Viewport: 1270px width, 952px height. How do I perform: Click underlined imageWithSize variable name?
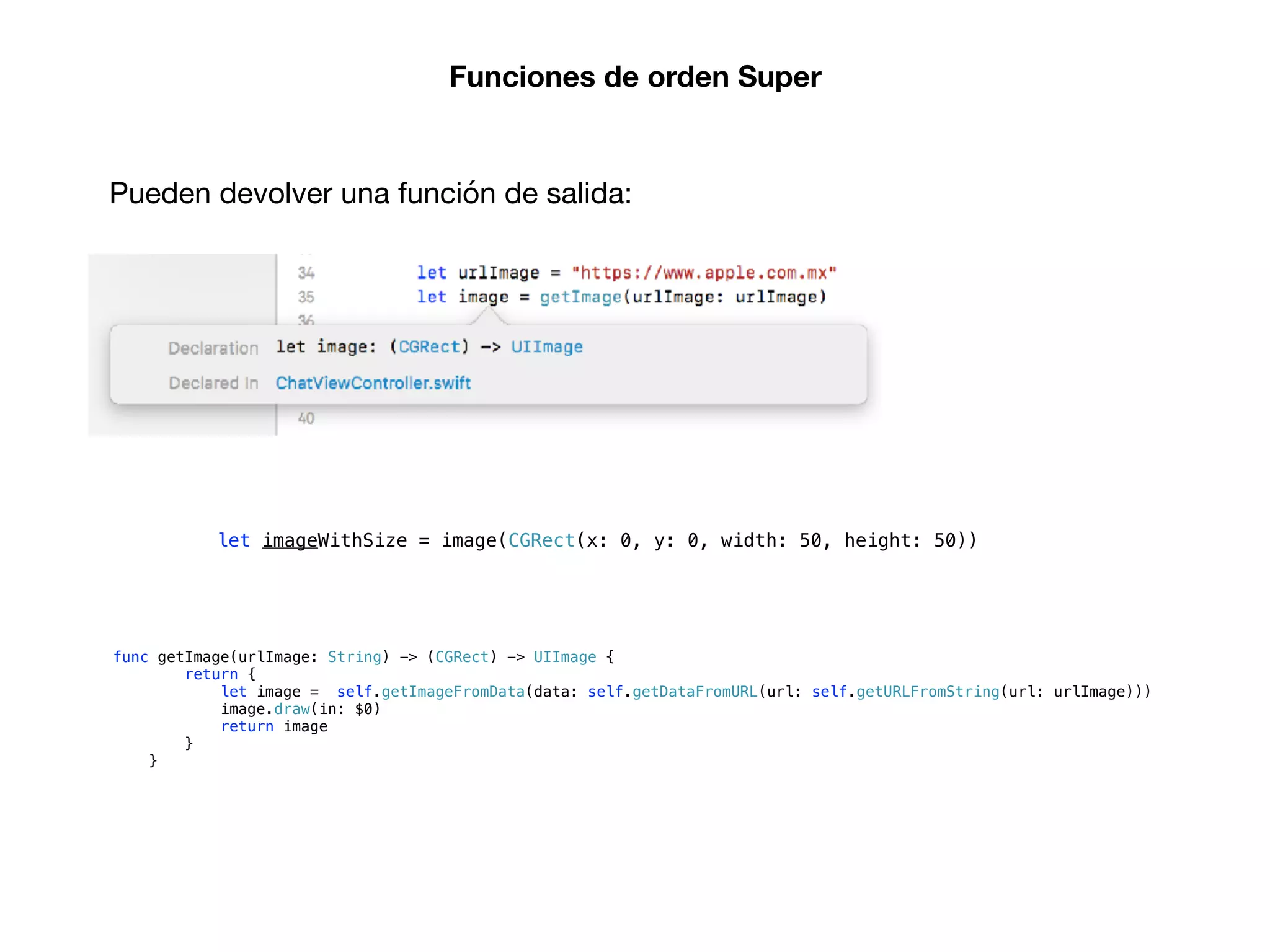click(x=335, y=540)
